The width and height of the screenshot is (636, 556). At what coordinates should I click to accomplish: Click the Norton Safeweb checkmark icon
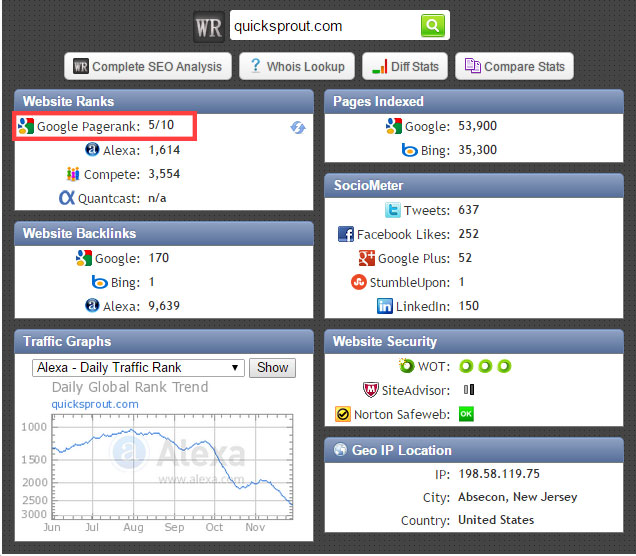tap(343, 414)
